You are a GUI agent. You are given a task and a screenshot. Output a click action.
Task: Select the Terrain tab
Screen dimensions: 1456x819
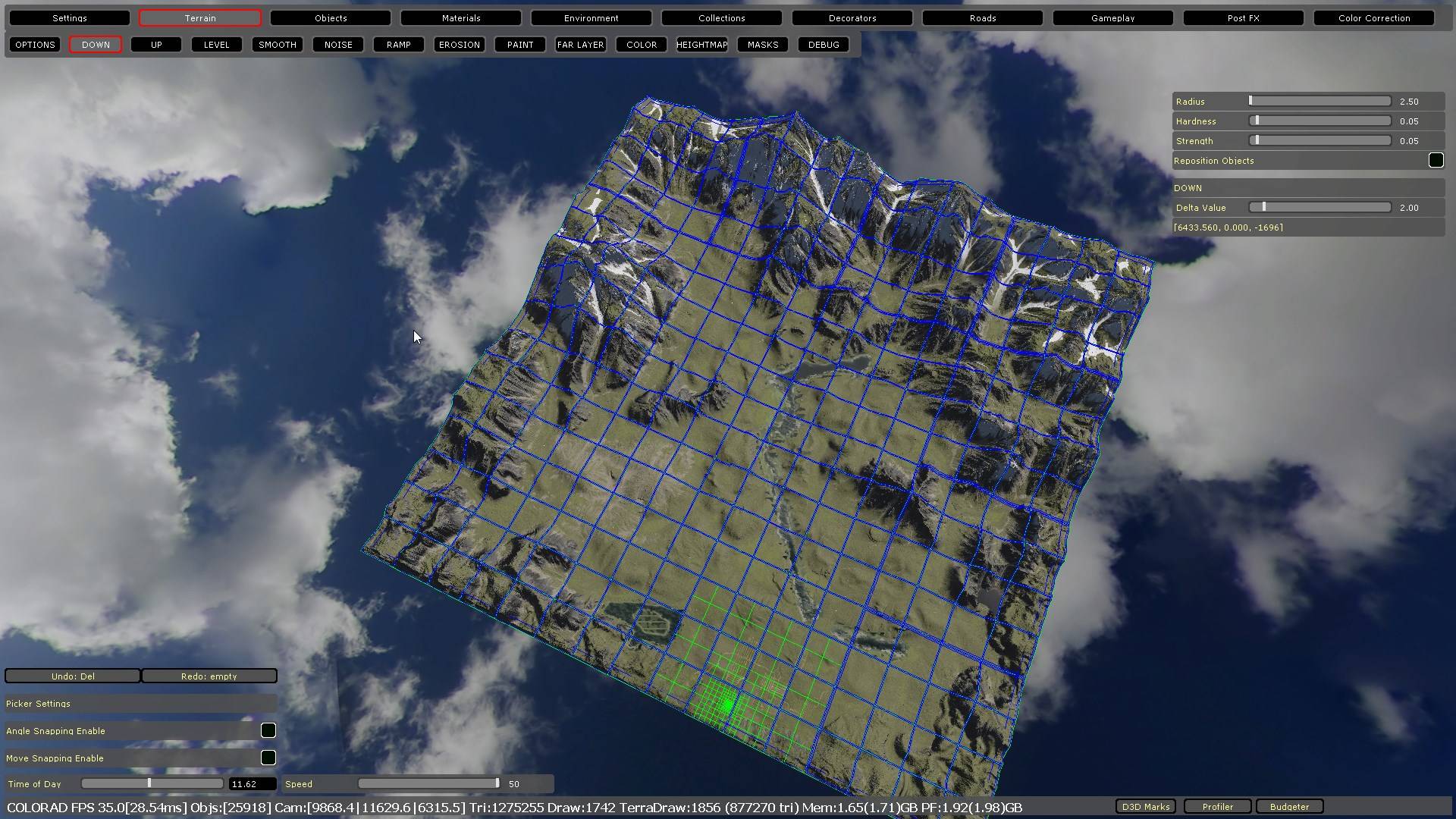[200, 17]
